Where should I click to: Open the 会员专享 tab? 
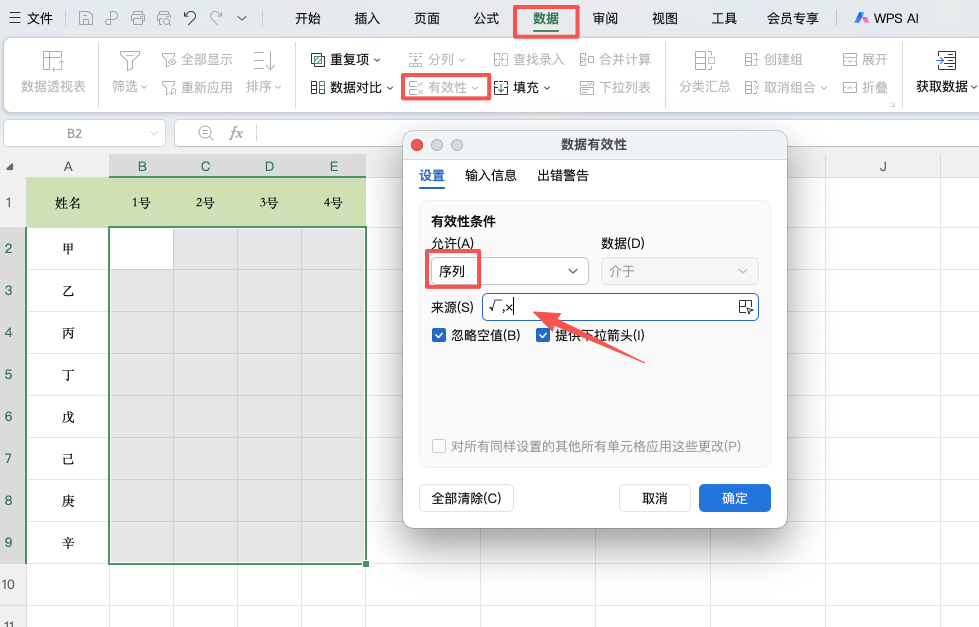pos(792,19)
